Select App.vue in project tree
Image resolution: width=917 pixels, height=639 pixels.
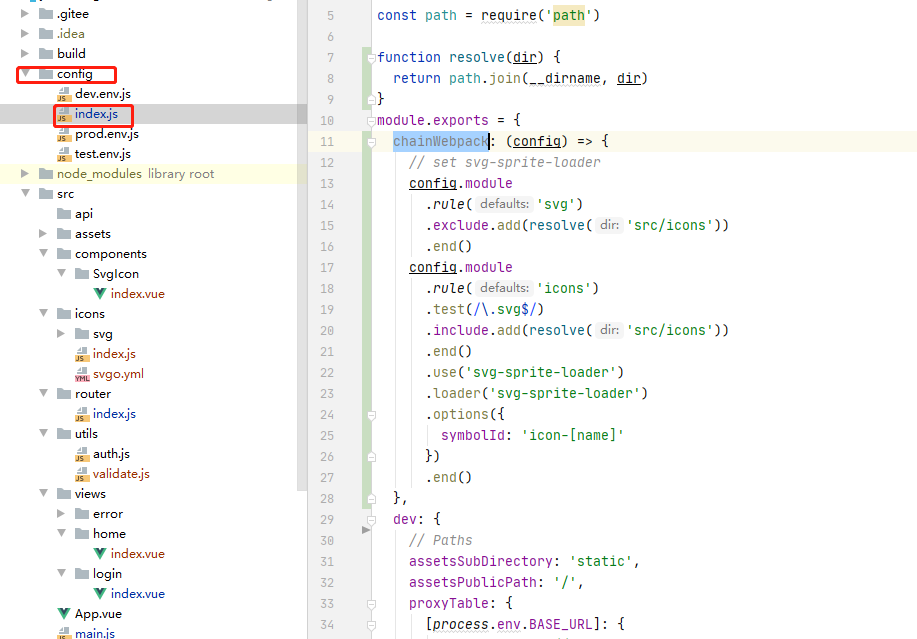98,614
